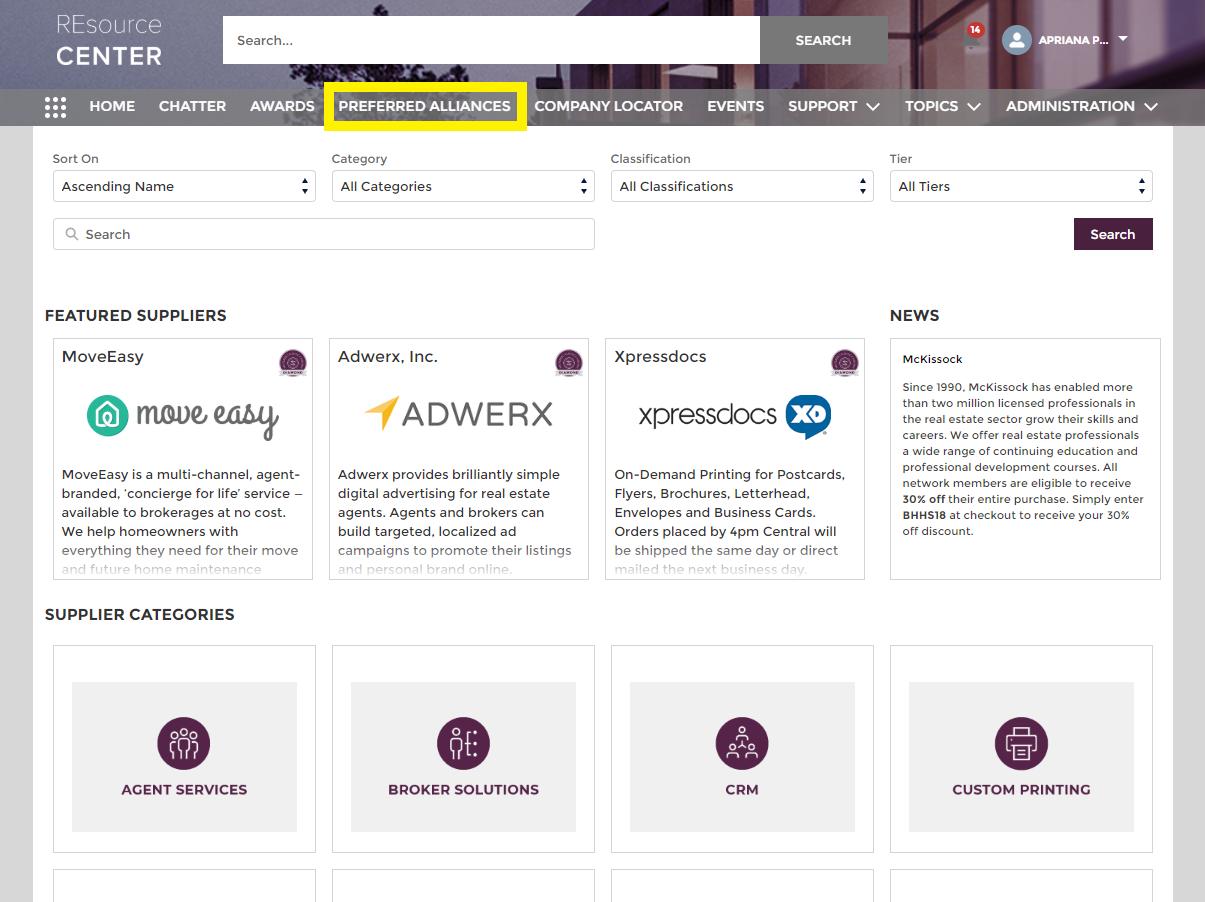This screenshot has width=1205, height=902.
Task: Click the top SEARCH button
Action: click(x=823, y=40)
